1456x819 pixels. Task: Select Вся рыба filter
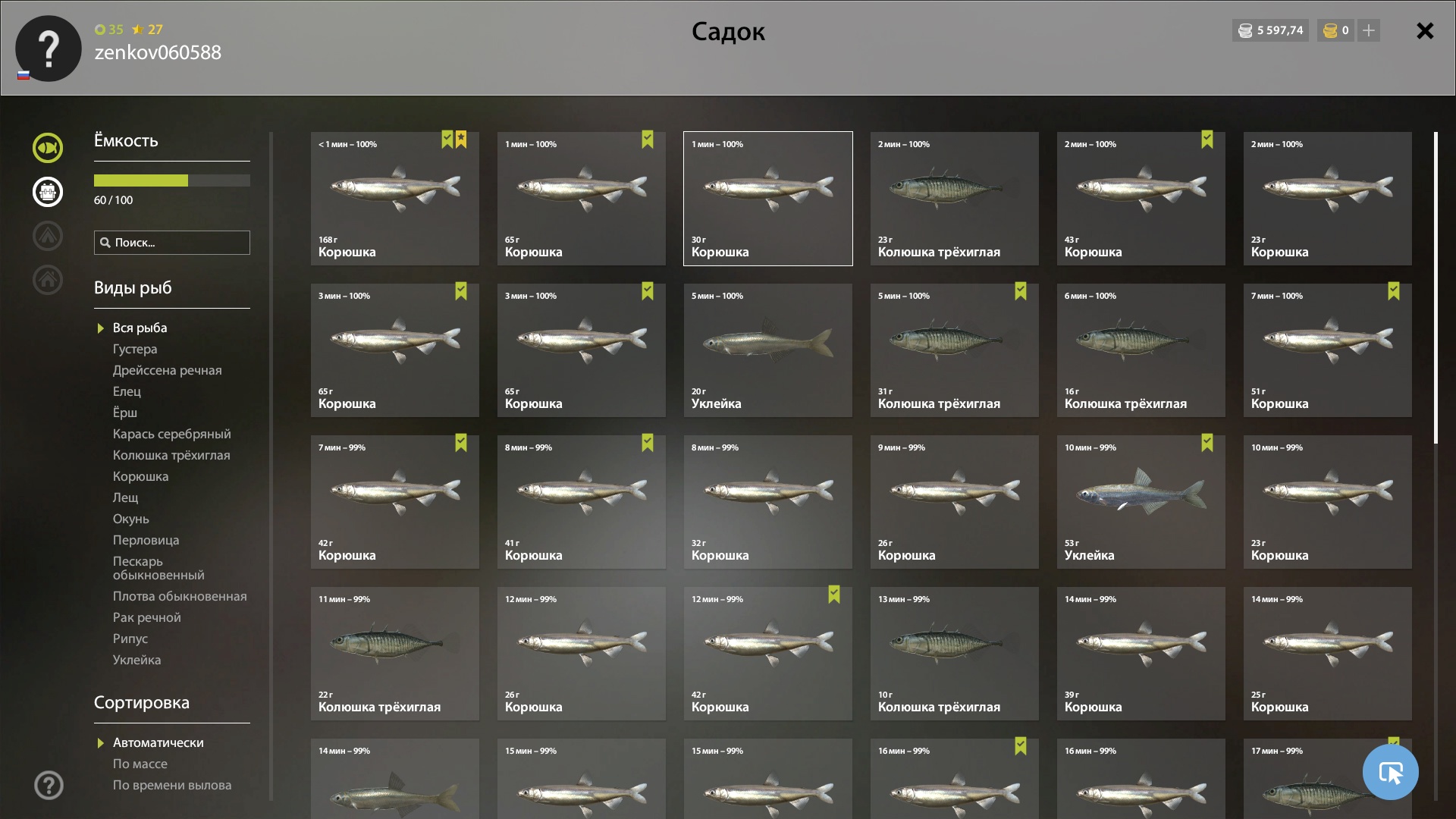(140, 328)
